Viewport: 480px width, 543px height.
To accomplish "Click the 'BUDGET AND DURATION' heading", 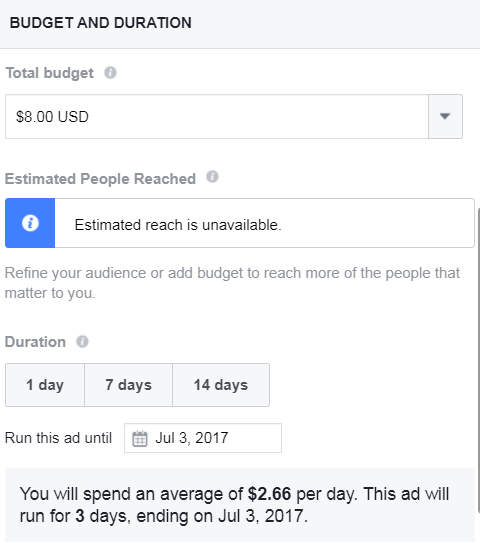I will [x=101, y=23].
